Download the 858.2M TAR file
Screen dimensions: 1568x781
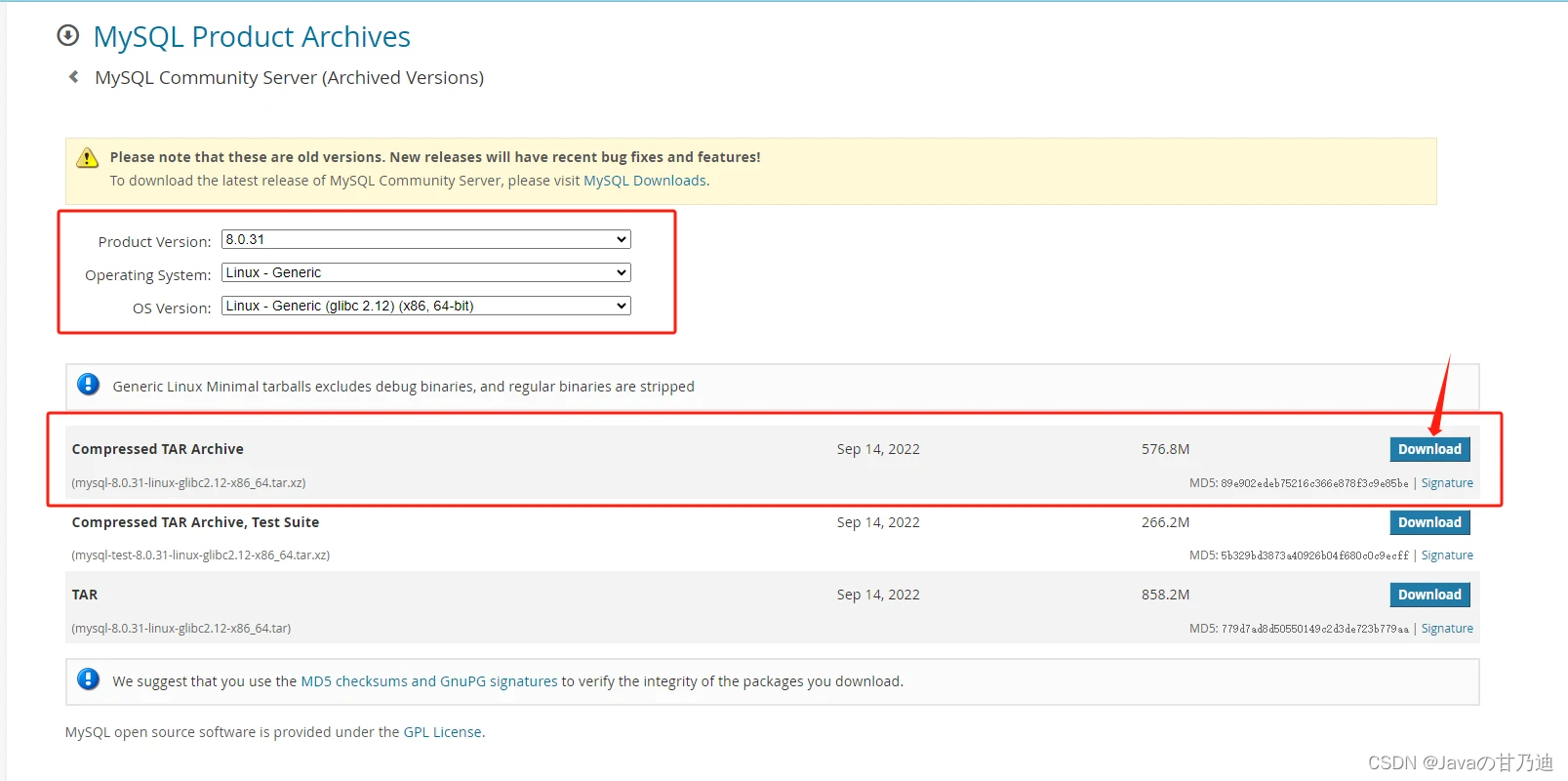(x=1429, y=595)
